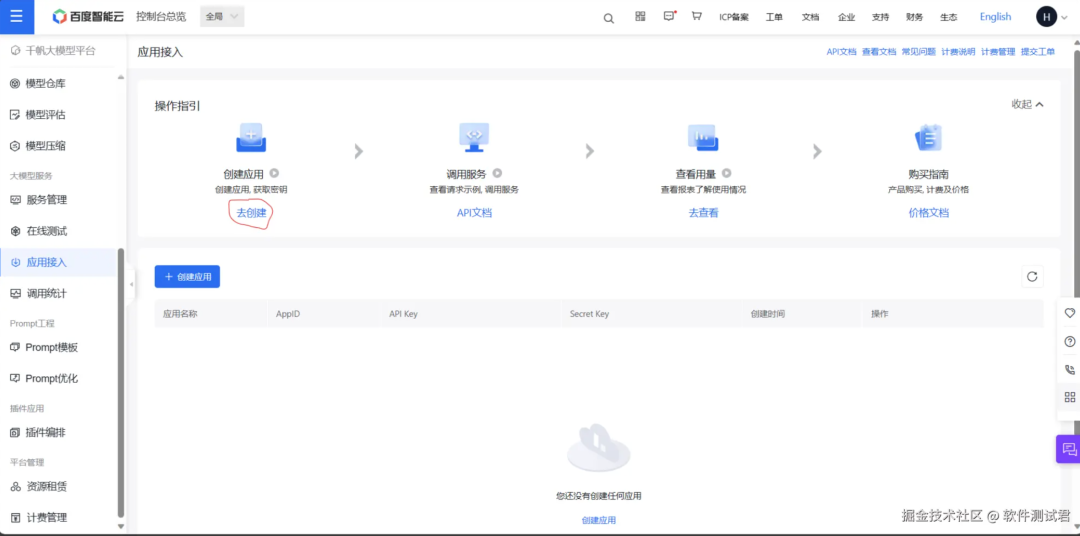Click the Baidu AI Cloud logo
Viewport: 1080px width, 536px height.
(x=88, y=17)
